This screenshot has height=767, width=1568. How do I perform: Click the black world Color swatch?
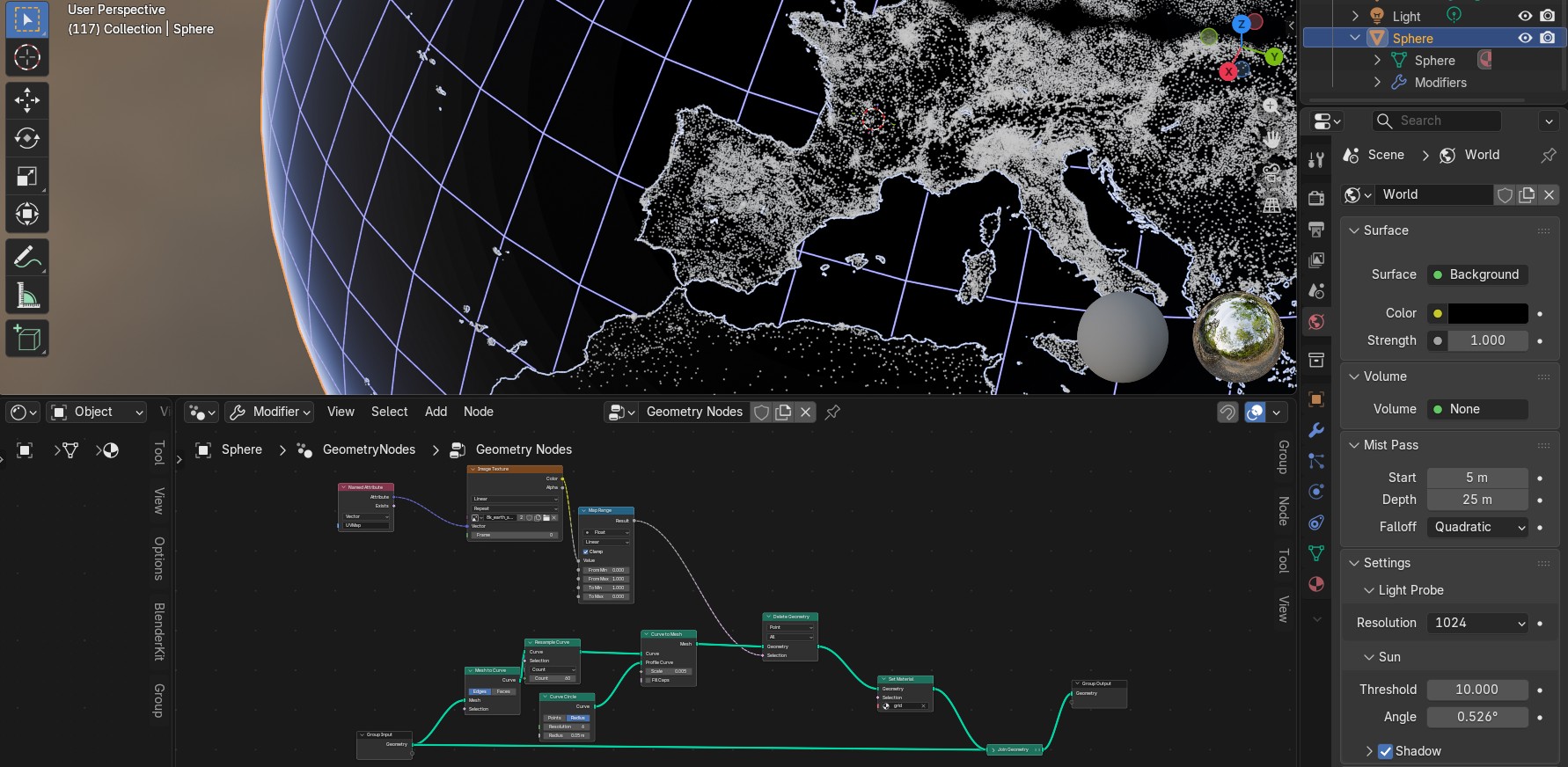1487,313
